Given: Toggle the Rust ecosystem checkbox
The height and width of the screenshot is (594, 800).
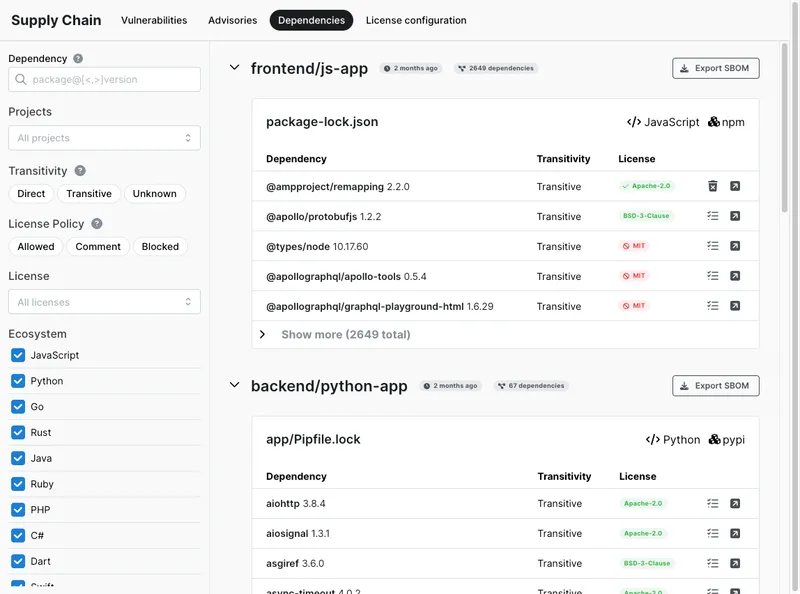Looking at the screenshot, I should (x=18, y=433).
